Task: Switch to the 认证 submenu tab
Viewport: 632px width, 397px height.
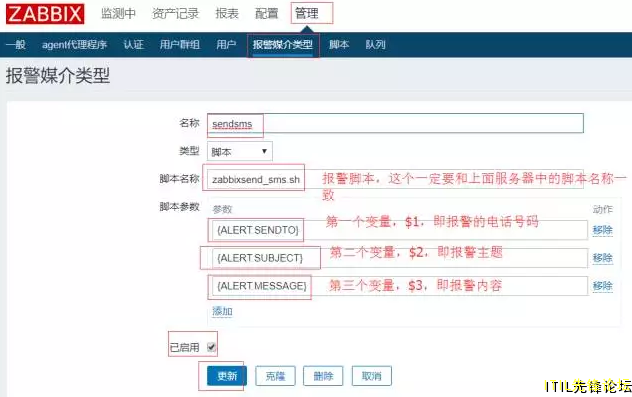Action: 133,44
